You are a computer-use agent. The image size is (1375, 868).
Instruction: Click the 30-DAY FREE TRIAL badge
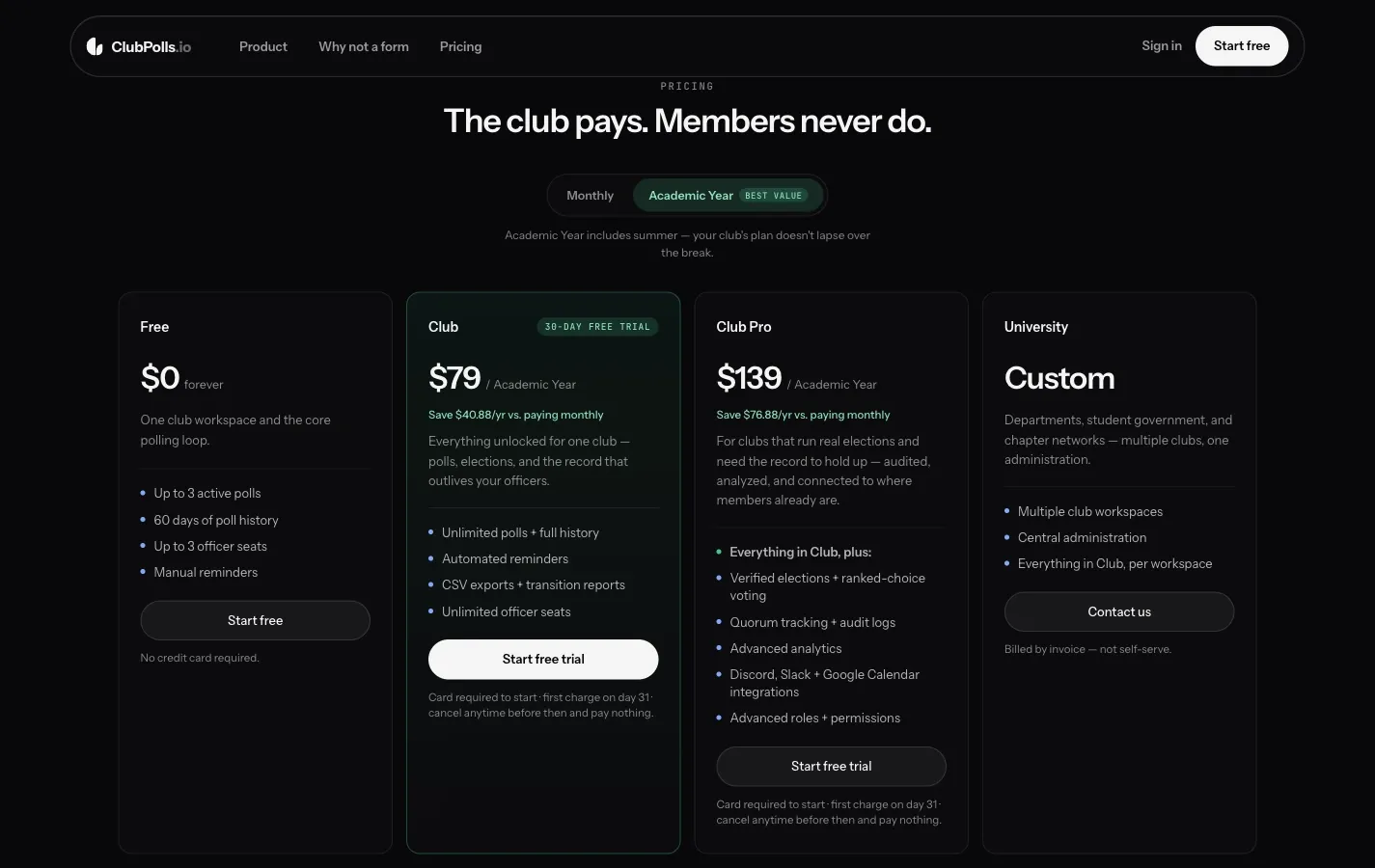coord(597,327)
